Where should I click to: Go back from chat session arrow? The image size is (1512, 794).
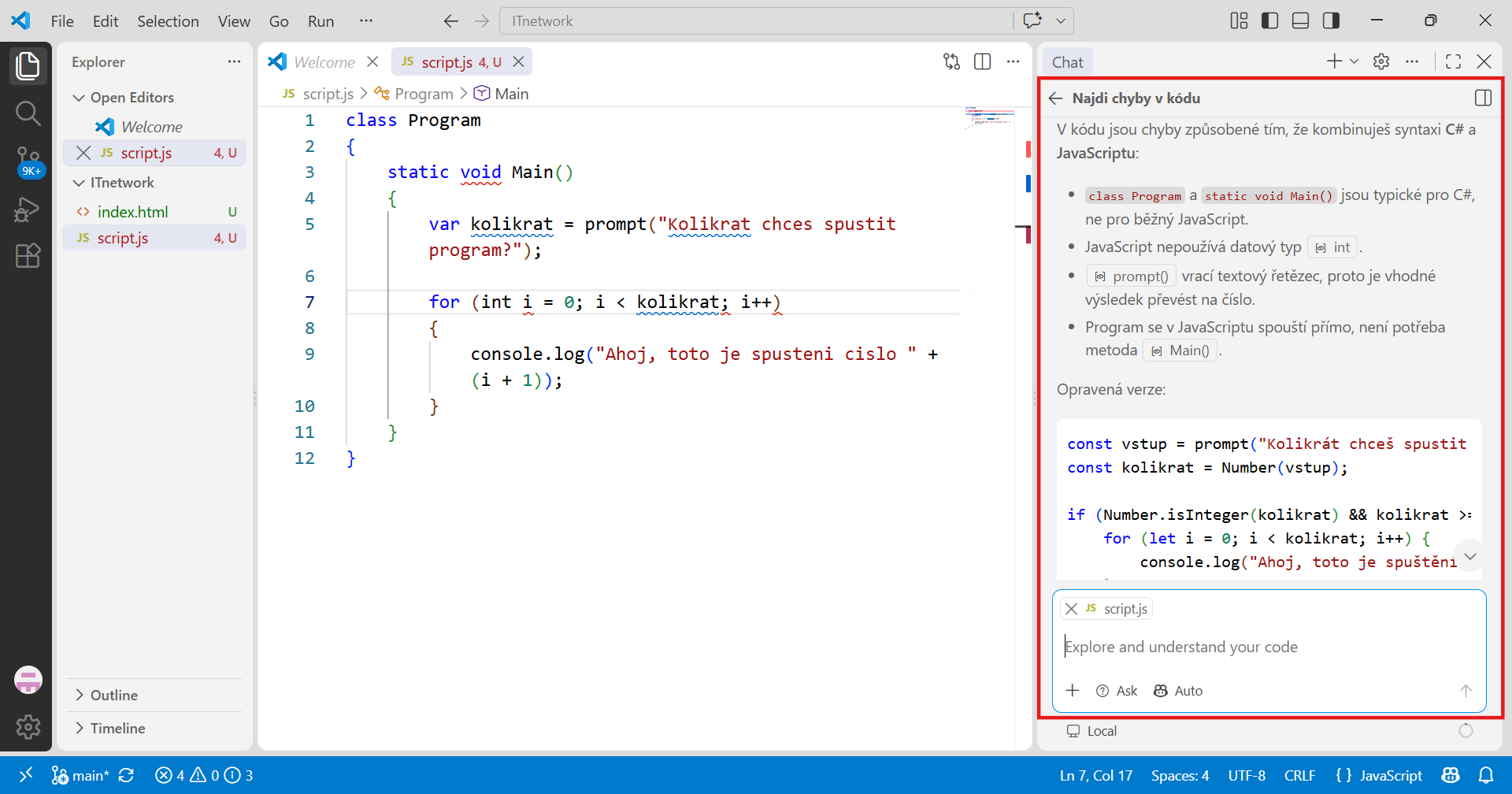[x=1056, y=98]
